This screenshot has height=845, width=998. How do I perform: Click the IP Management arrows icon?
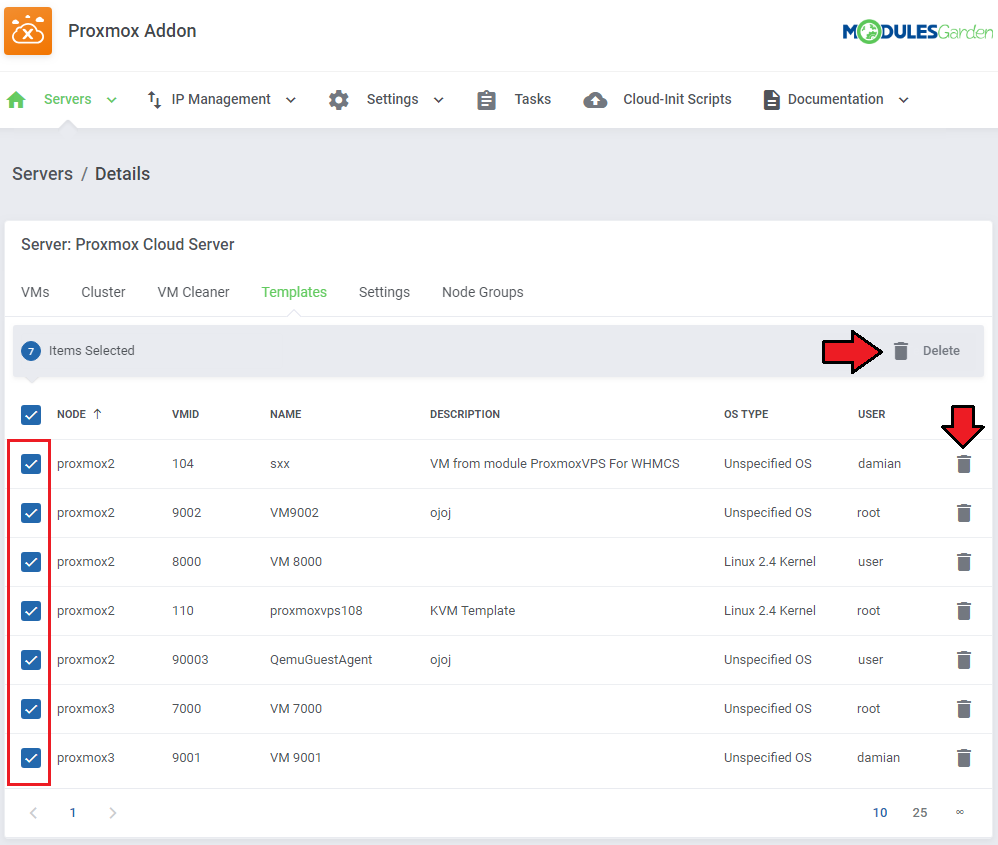tap(154, 100)
